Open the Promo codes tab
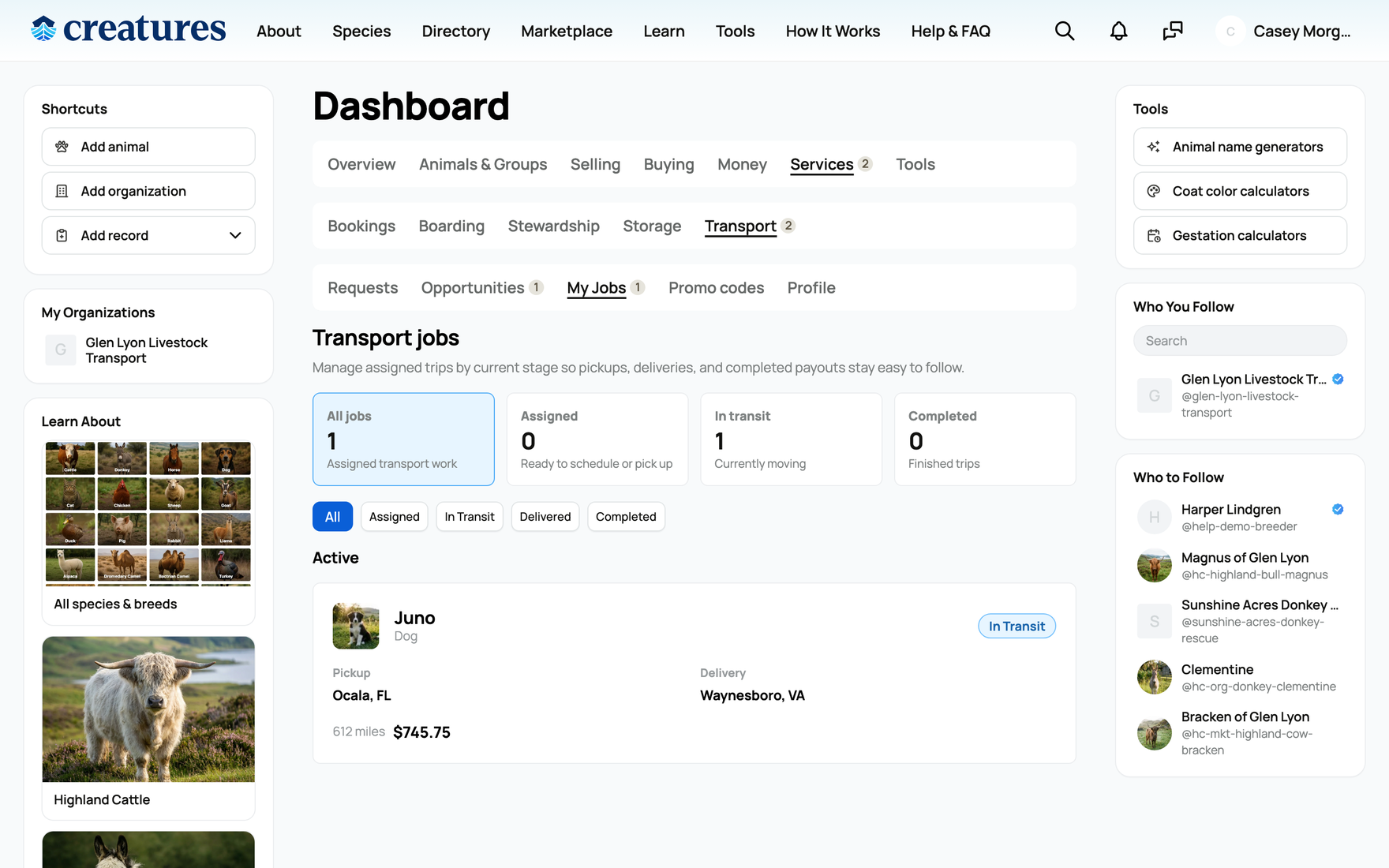This screenshot has height=868, width=1389. (716, 288)
